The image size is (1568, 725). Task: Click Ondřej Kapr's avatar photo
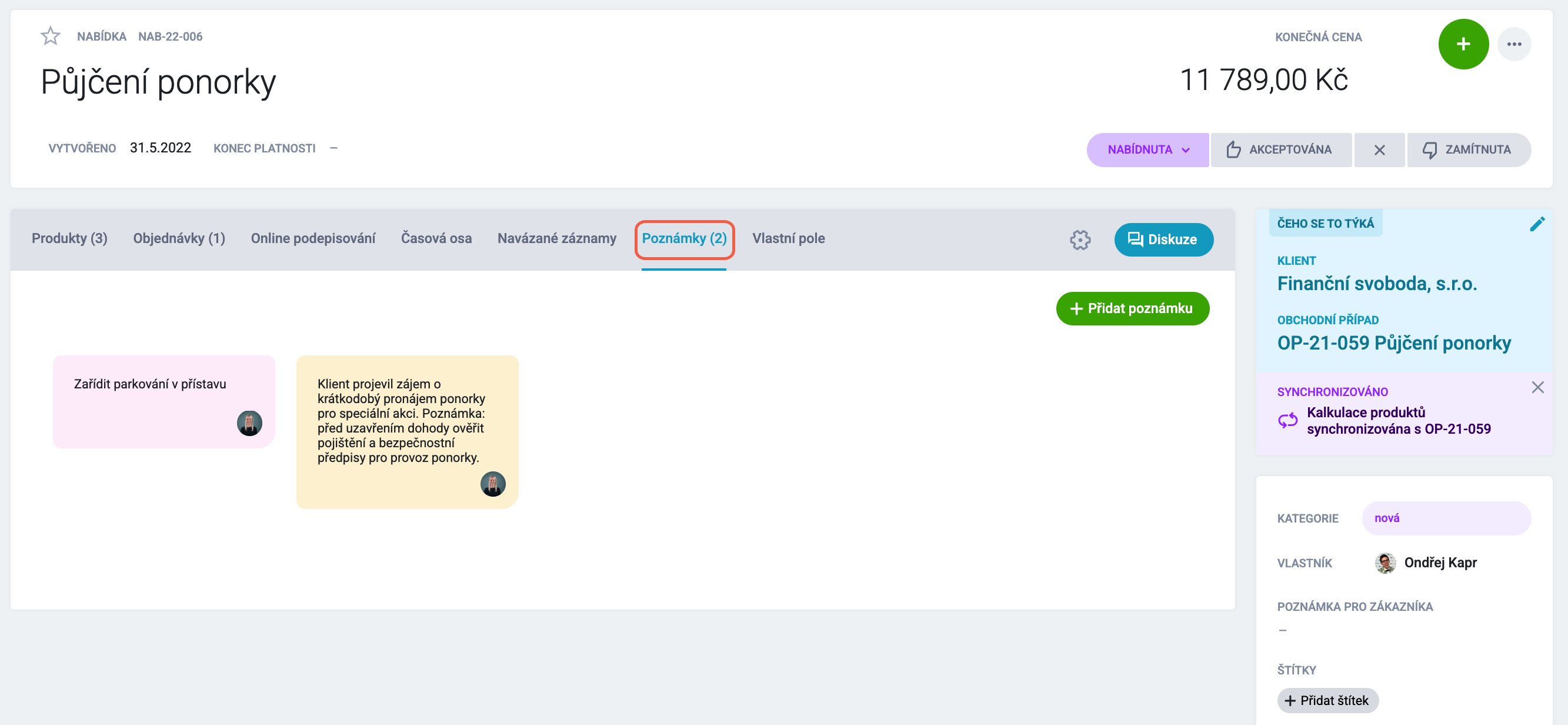coord(1386,563)
